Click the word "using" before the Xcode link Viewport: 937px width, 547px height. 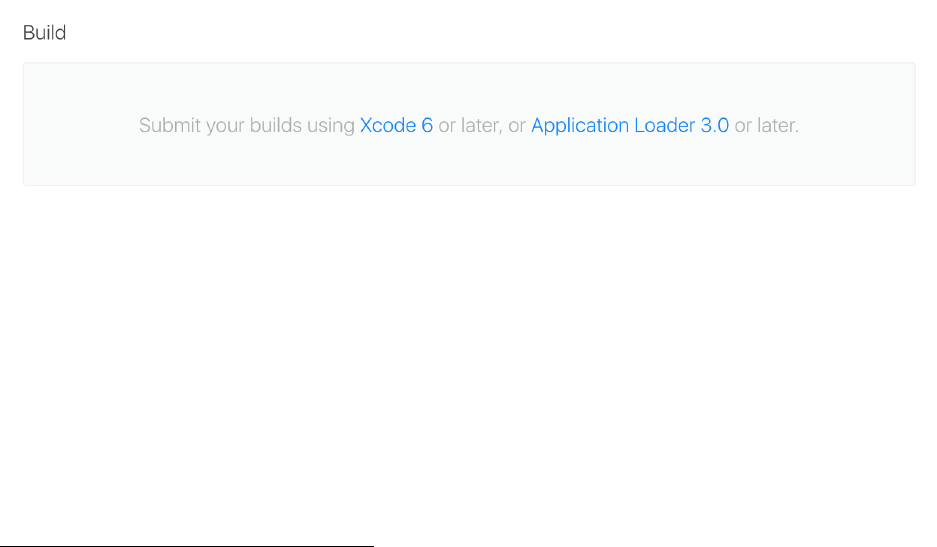coord(332,126)
